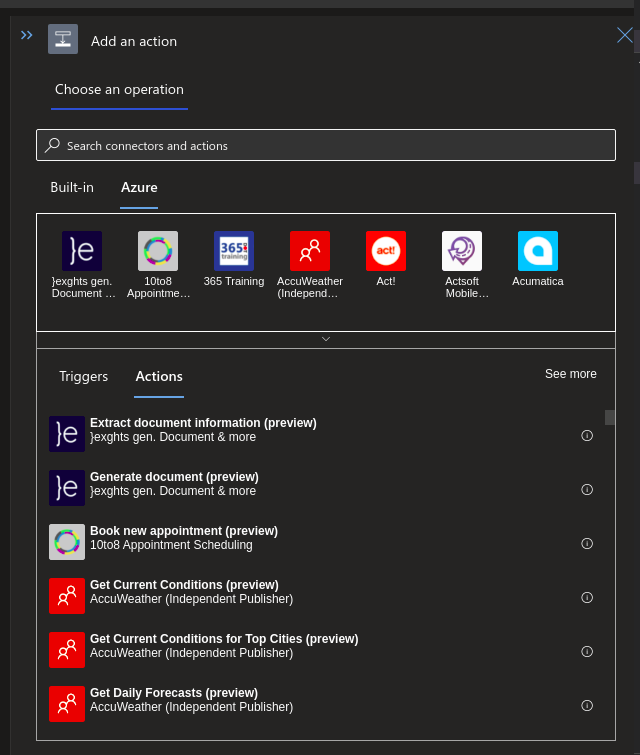Viewport: 640px width, 755px height.
Task: Switch to the Built-in tab
Action: [72, 188]
